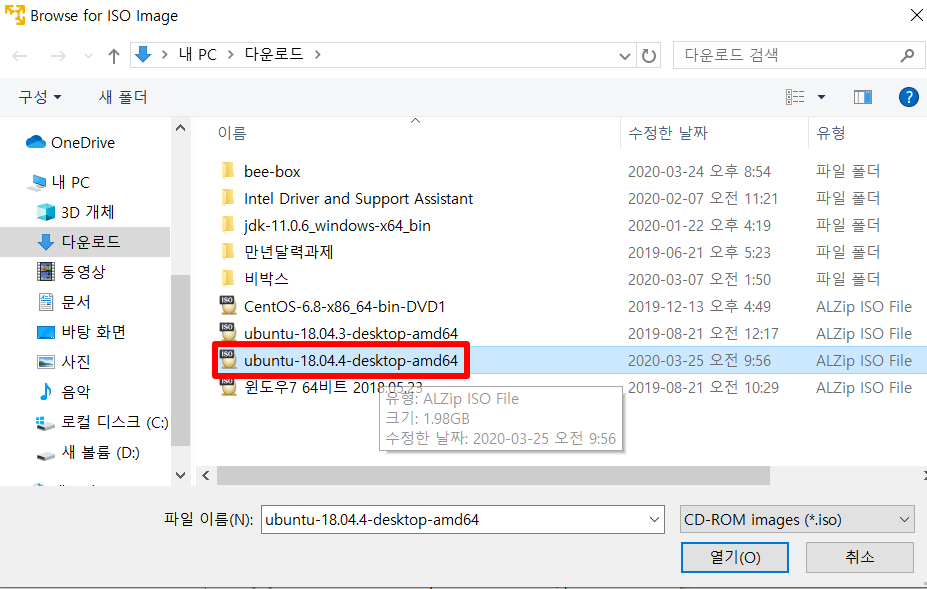This screenshot has height=589, width=927.
Task: Expand address bar history dropdown
Action: click(624, 56)
